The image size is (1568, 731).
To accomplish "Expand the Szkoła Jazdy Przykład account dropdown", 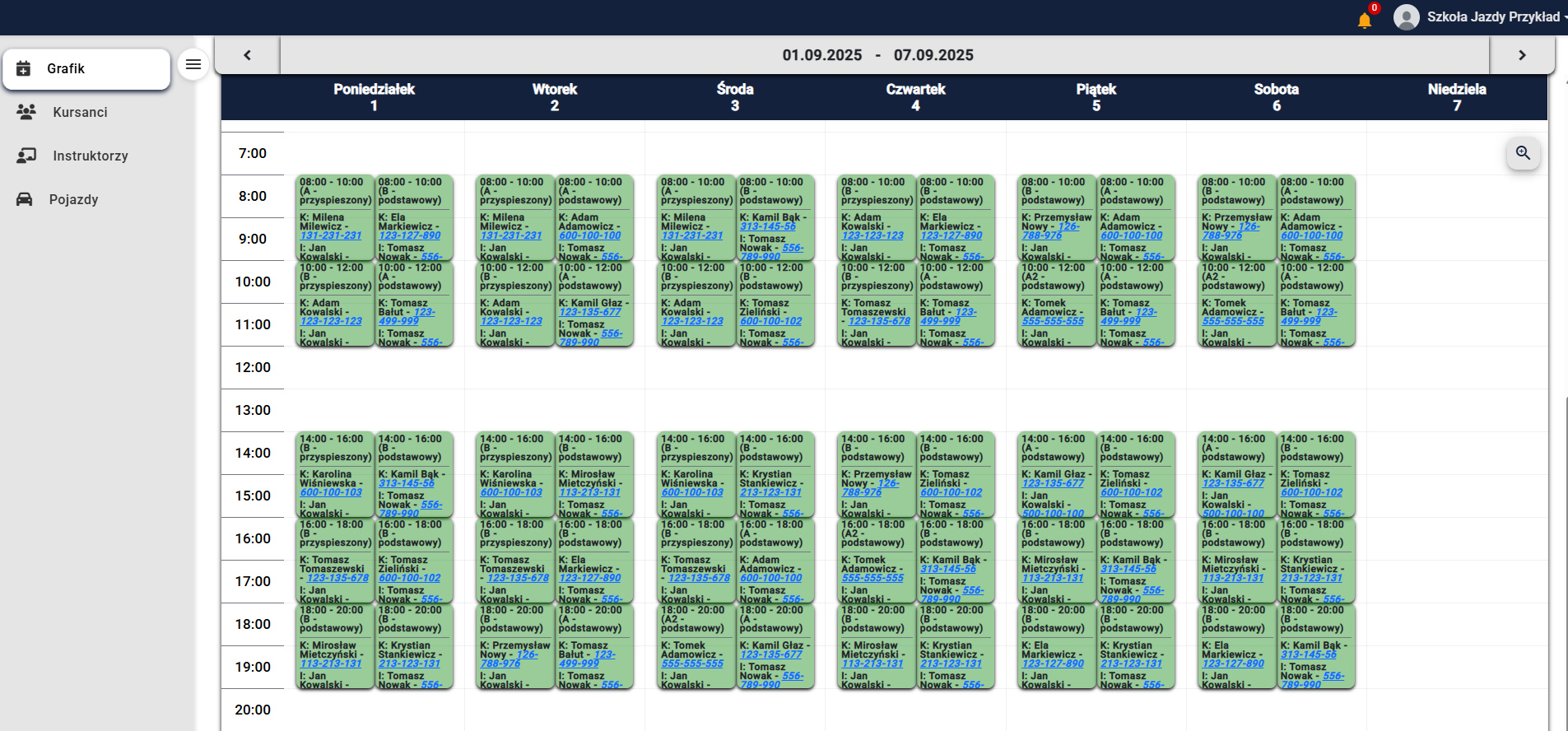I will 1492,16.
